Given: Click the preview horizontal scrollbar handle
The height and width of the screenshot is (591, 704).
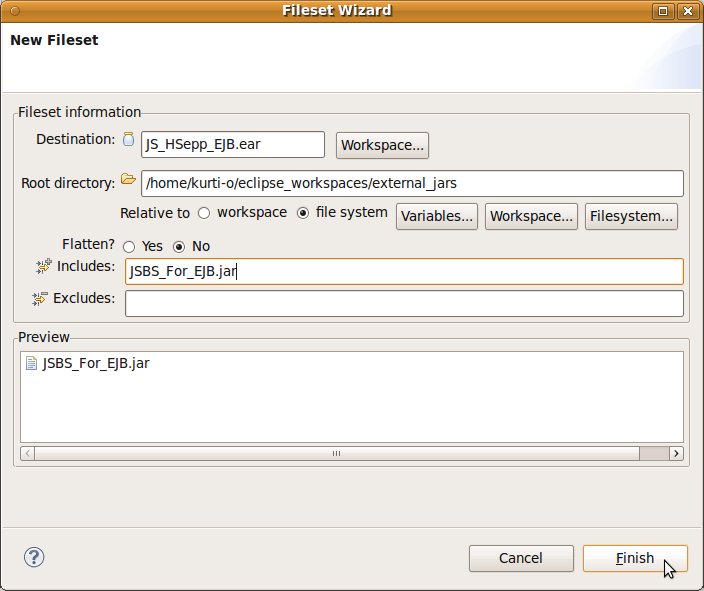Looking at the screenshot, I should (337, 453).
